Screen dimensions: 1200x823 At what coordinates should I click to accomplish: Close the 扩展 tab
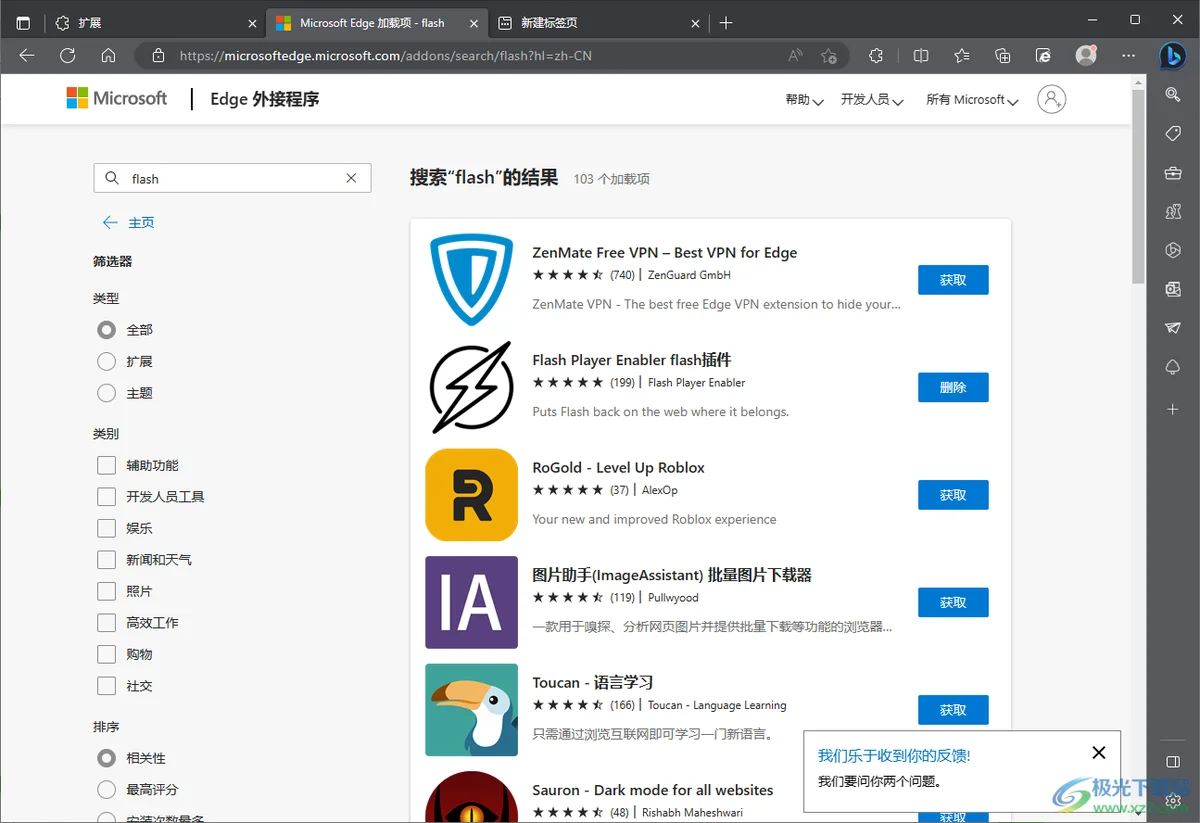click(251, 22)
